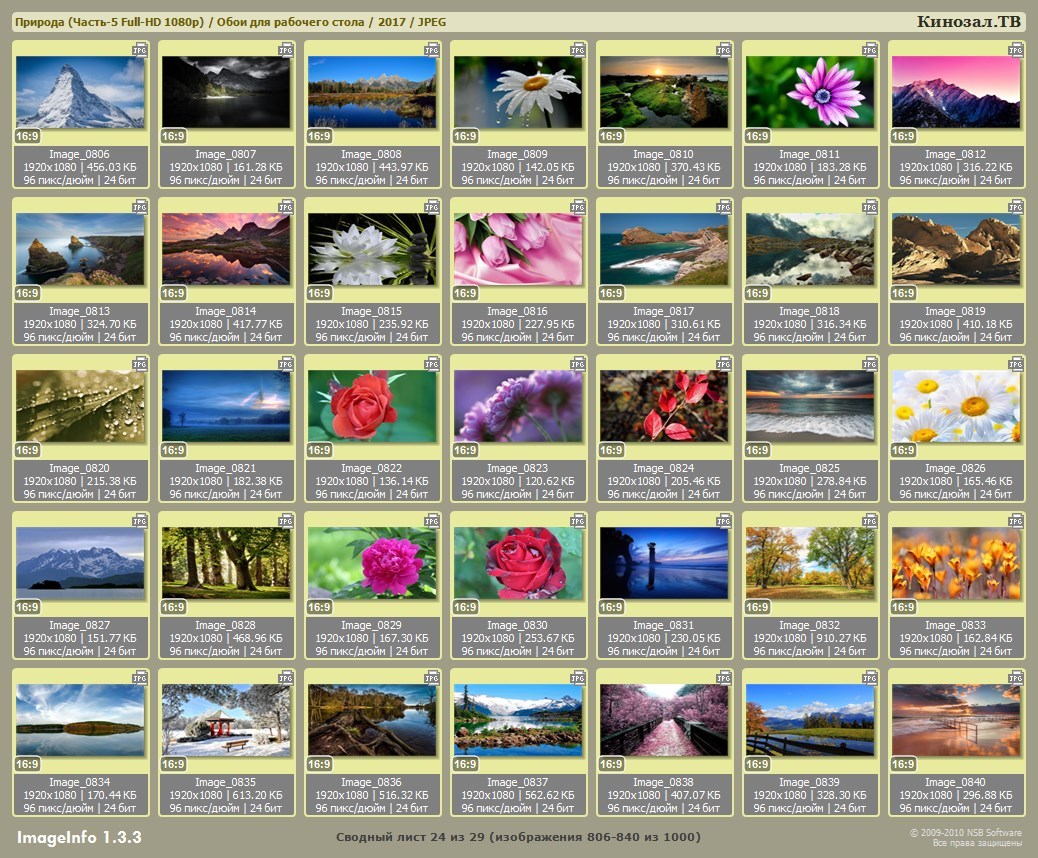This screenshot has height=858, width=1038.
Task: Select the pink tulips thumbnail Image_0816
Action: point(518,249)
